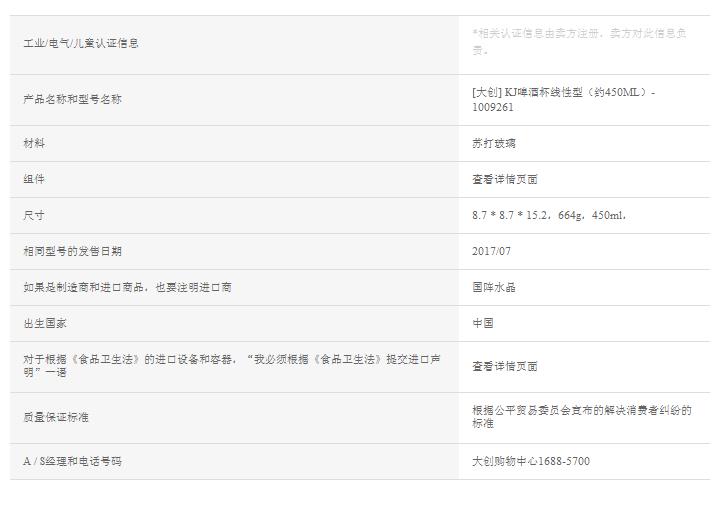721x514 pixels.
Task: Click the 苏打玻璃 material value
Action: click(x=494, y=143)
